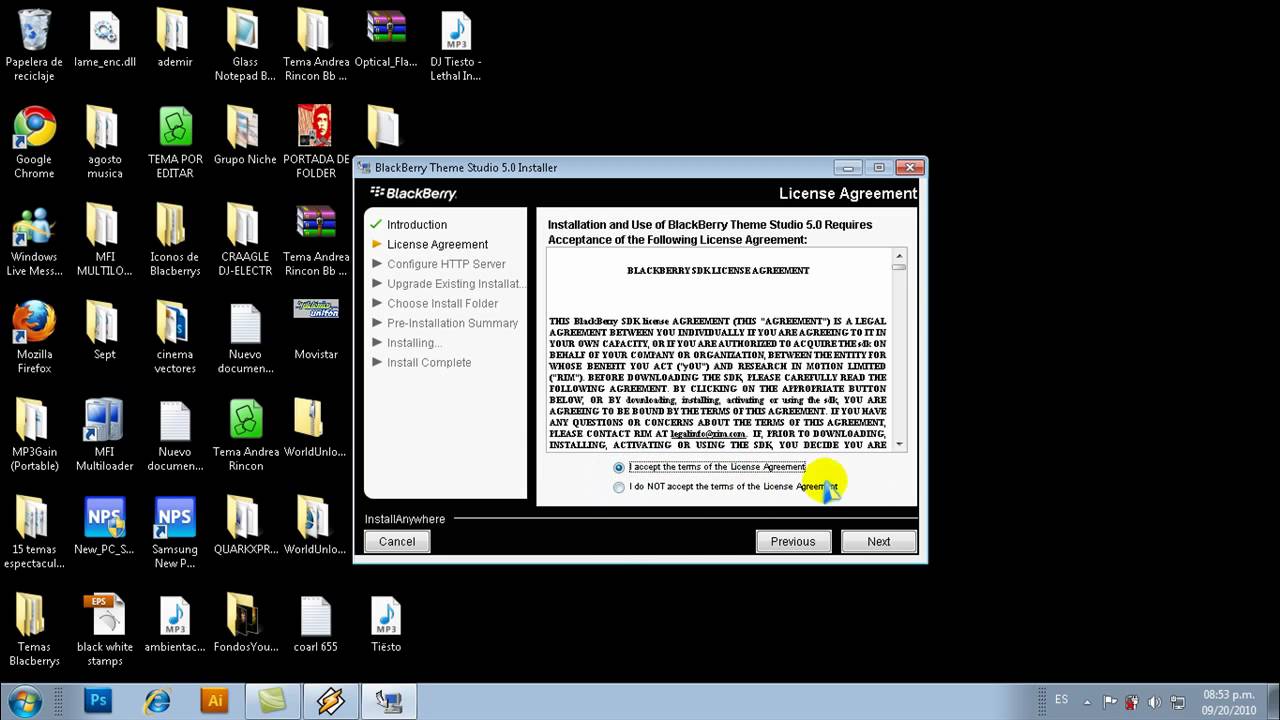Cancel the BlackBerry Theme Studio installation
Image resolution: width=1280 pixels, height=720 pixels.
(x=397, y=541)
